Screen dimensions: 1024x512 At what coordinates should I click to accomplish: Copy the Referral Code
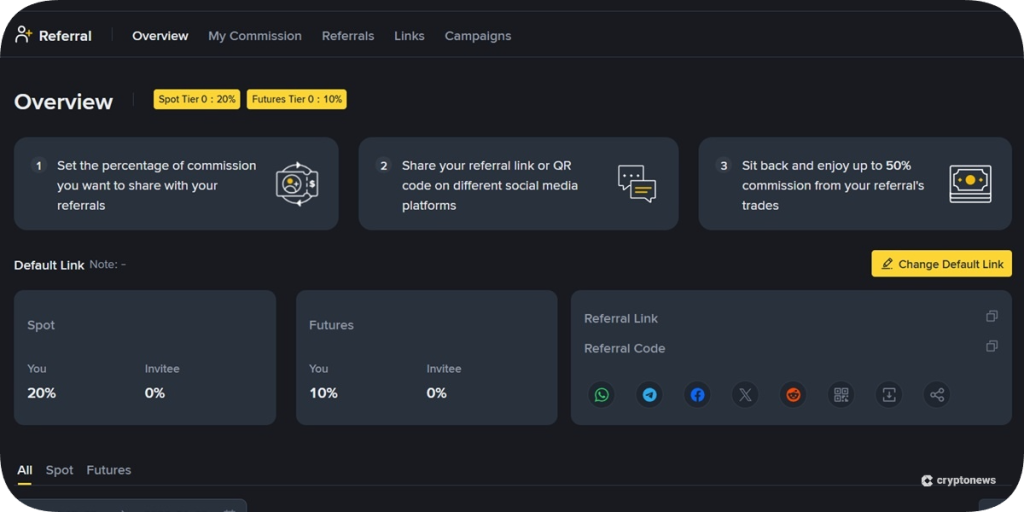[x=991, y=347]
